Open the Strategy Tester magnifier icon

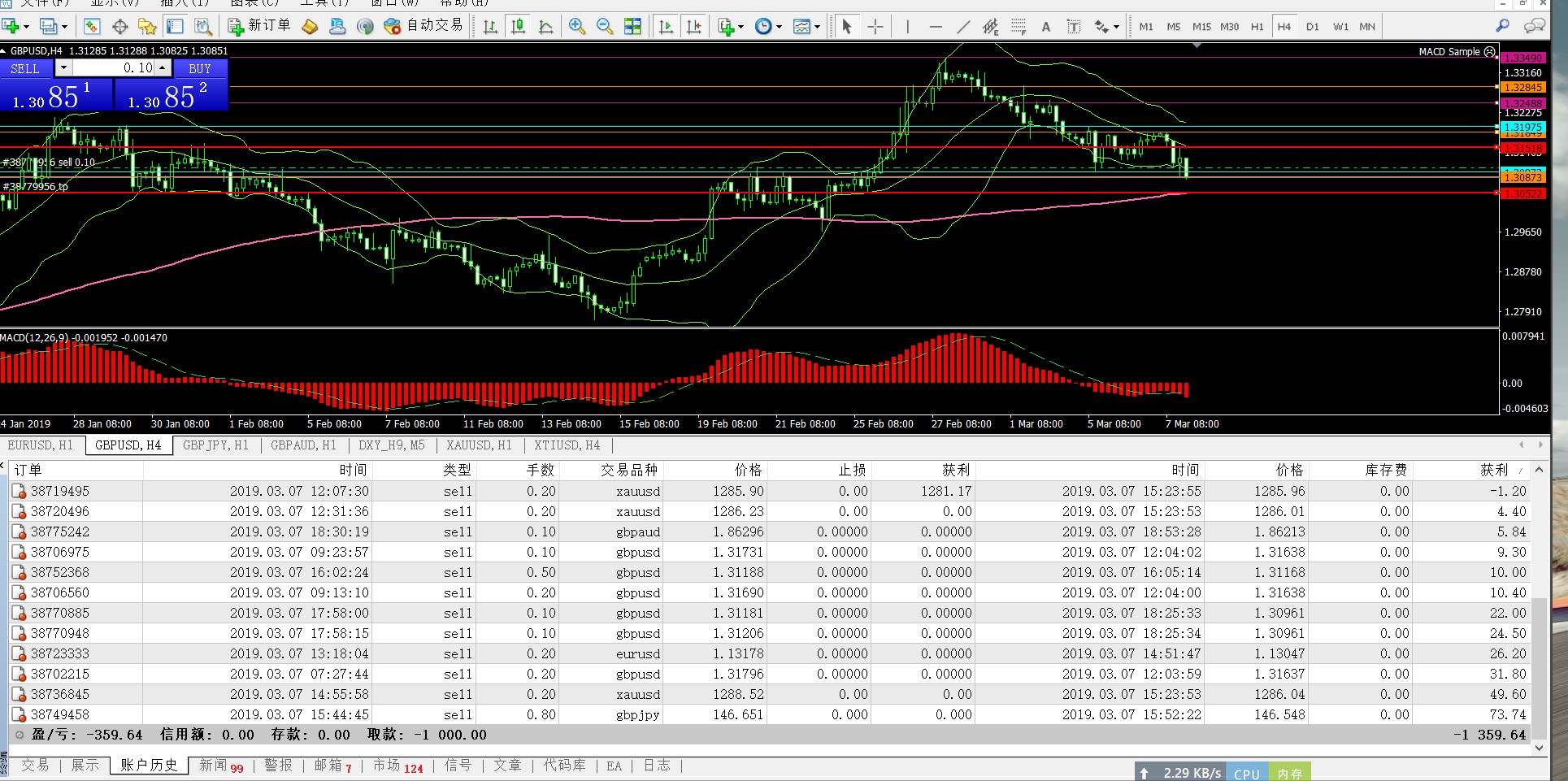tap(203, 27)
